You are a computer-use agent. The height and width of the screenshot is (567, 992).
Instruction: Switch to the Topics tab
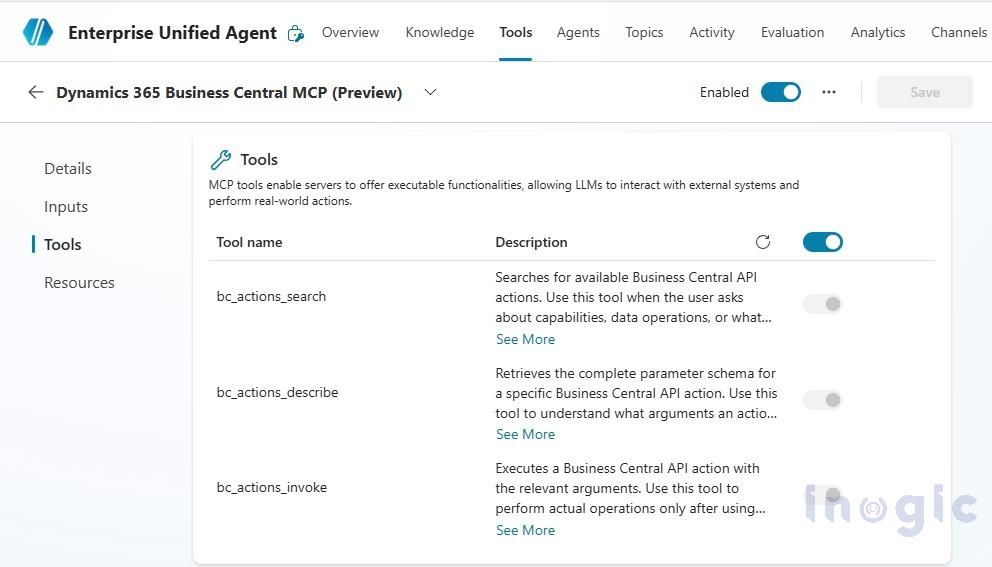point(644,32)
